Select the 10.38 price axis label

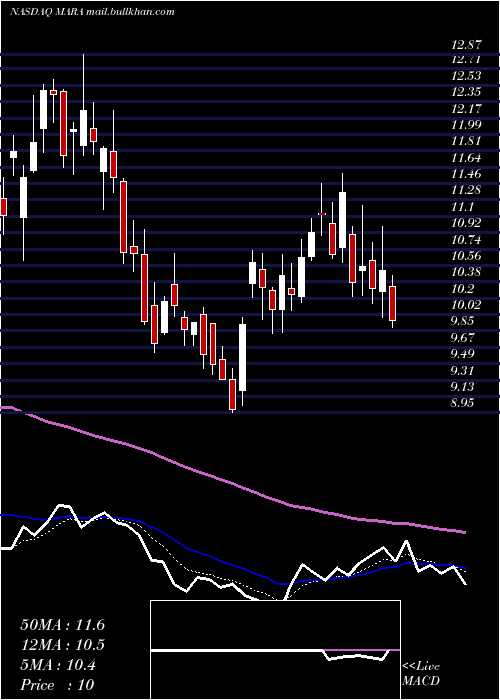(467, 272)
